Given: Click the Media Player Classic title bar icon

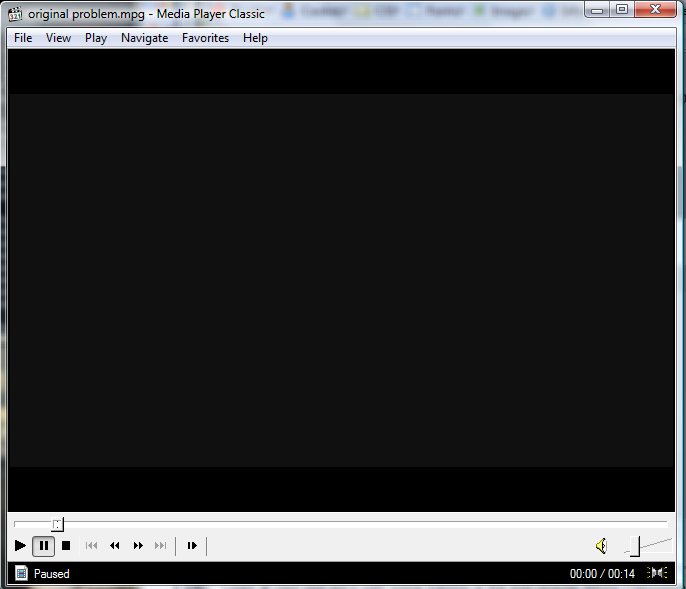Looking at the screenshot, I should (15, 14).
